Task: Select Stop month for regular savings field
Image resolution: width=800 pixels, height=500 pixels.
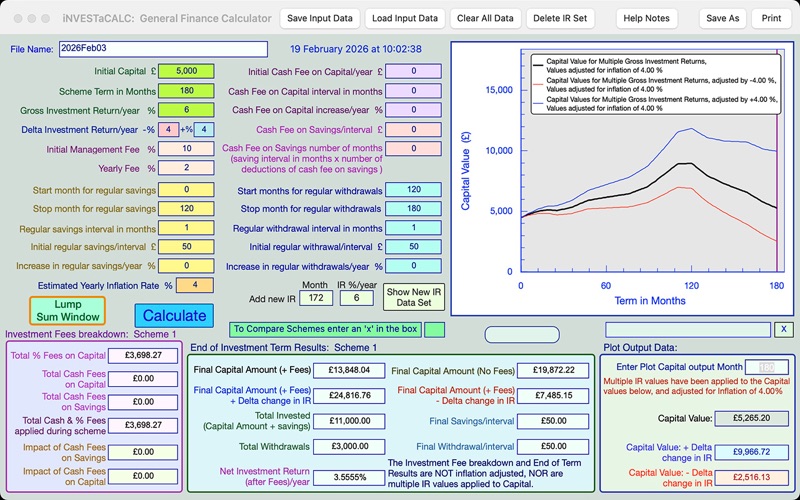Action: click(186, 208)
